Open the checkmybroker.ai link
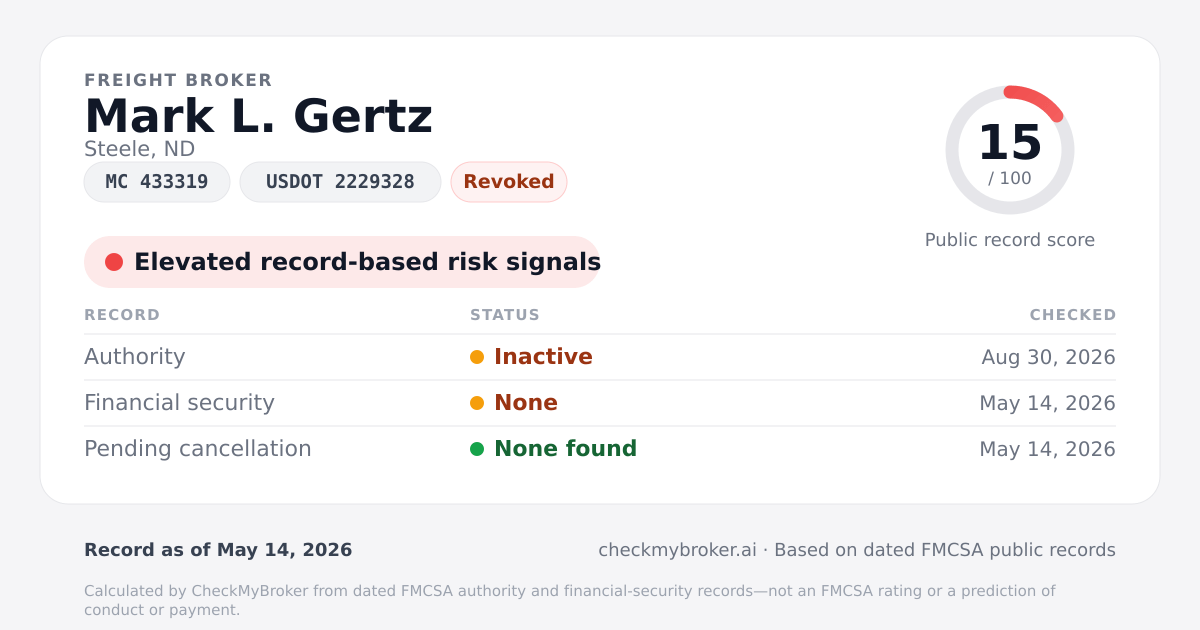 point(677,550)
